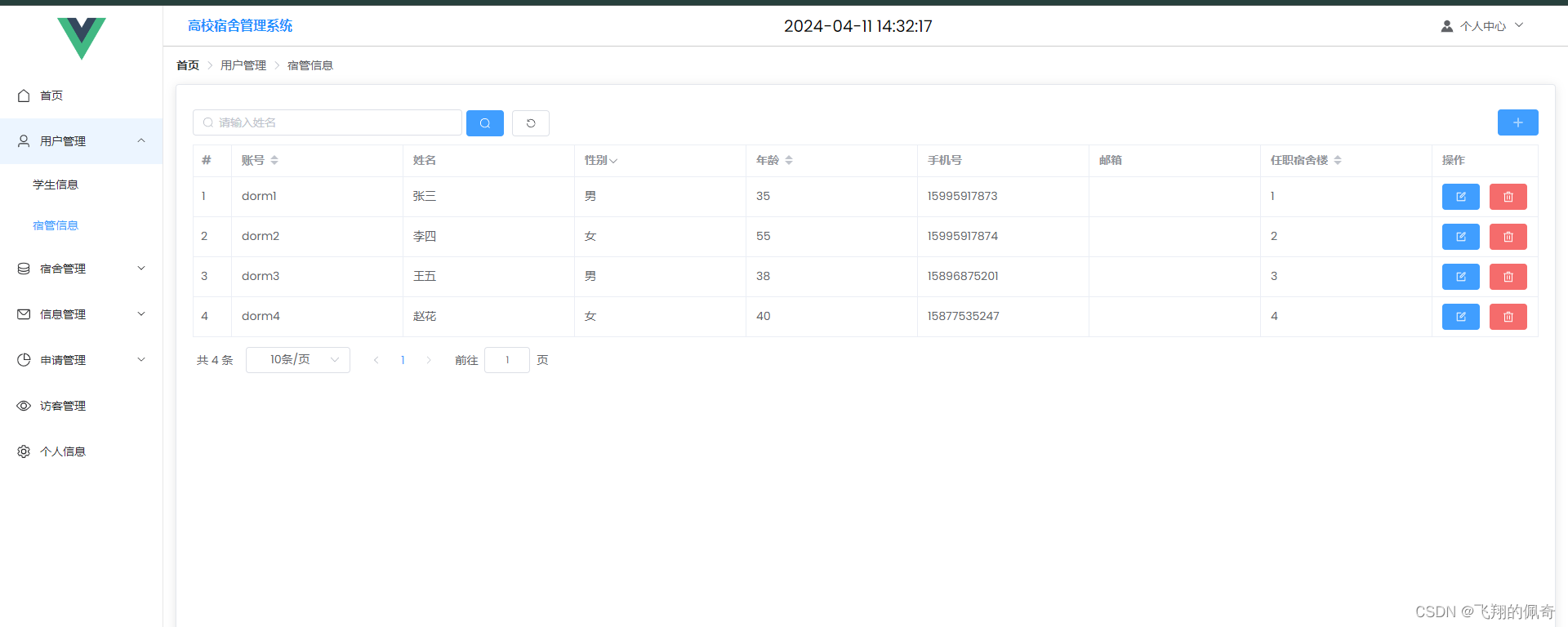
Task: Click the eye icon beside 访客管理
Action: tap(24, 406)
